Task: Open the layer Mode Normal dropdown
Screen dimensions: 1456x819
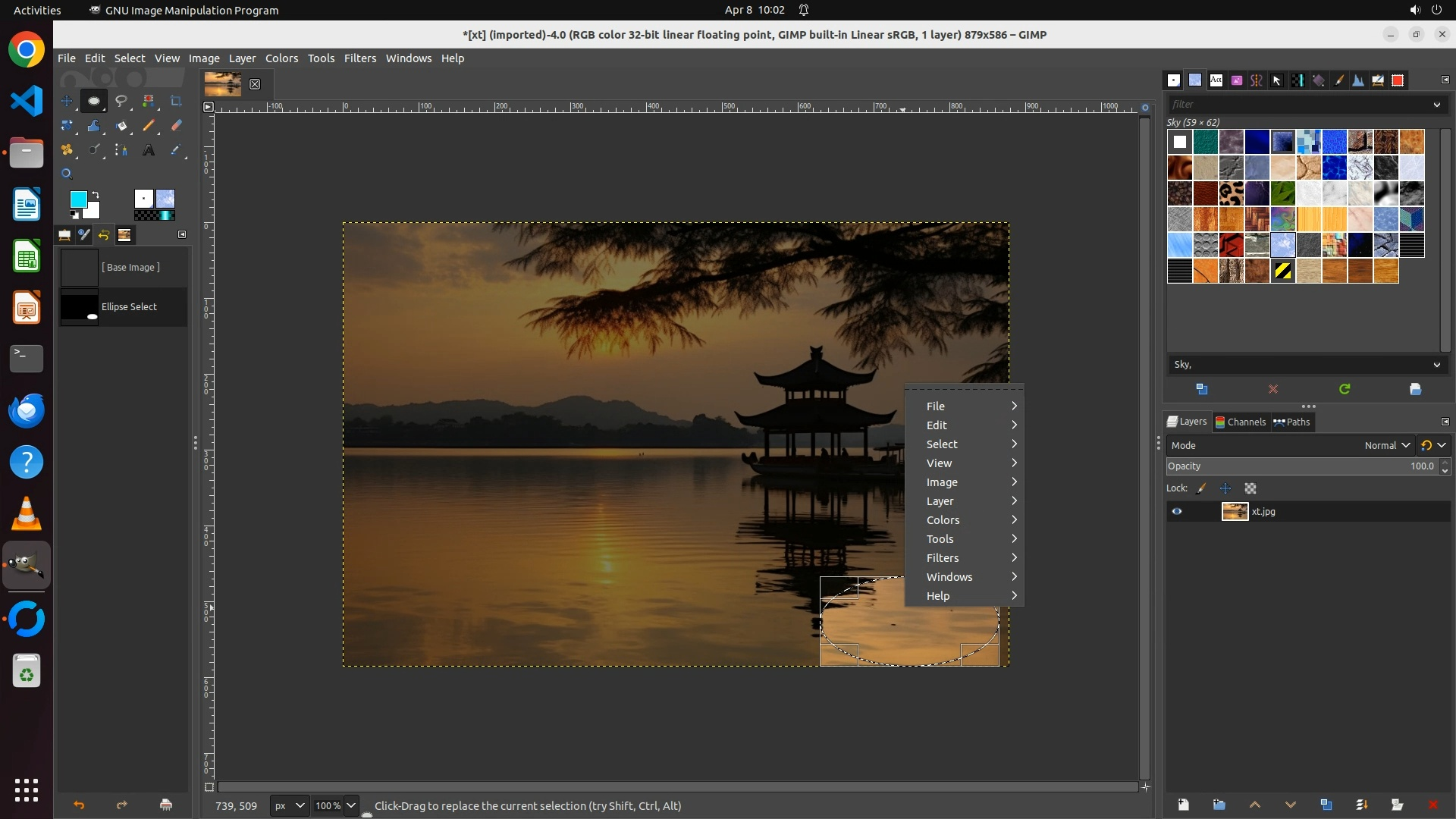Action: click(x=1387, y=445)
